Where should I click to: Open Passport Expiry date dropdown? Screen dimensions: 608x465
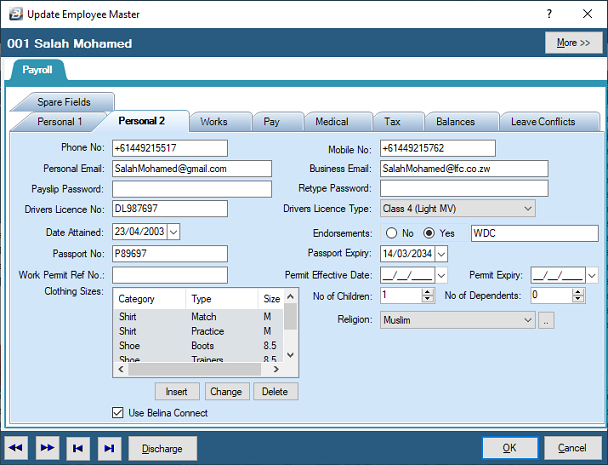point(441,254)
